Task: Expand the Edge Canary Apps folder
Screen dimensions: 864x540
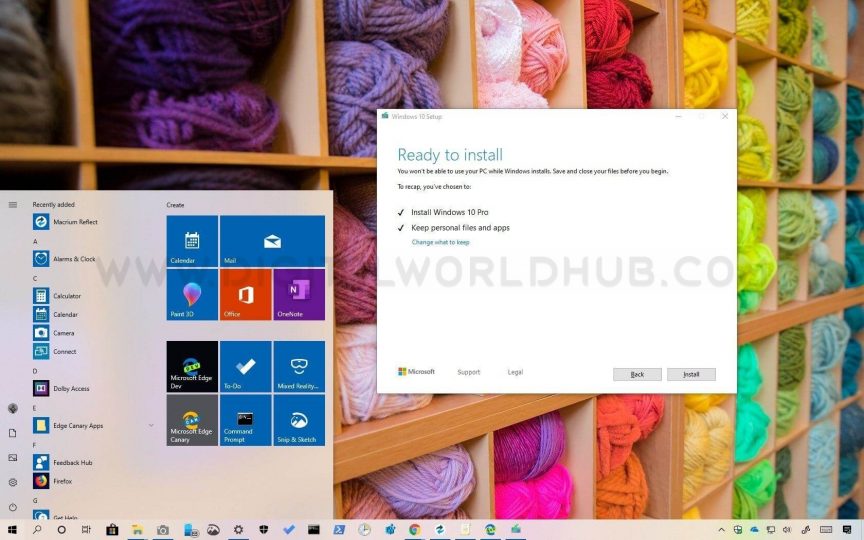Action: (x=151, y=426)
